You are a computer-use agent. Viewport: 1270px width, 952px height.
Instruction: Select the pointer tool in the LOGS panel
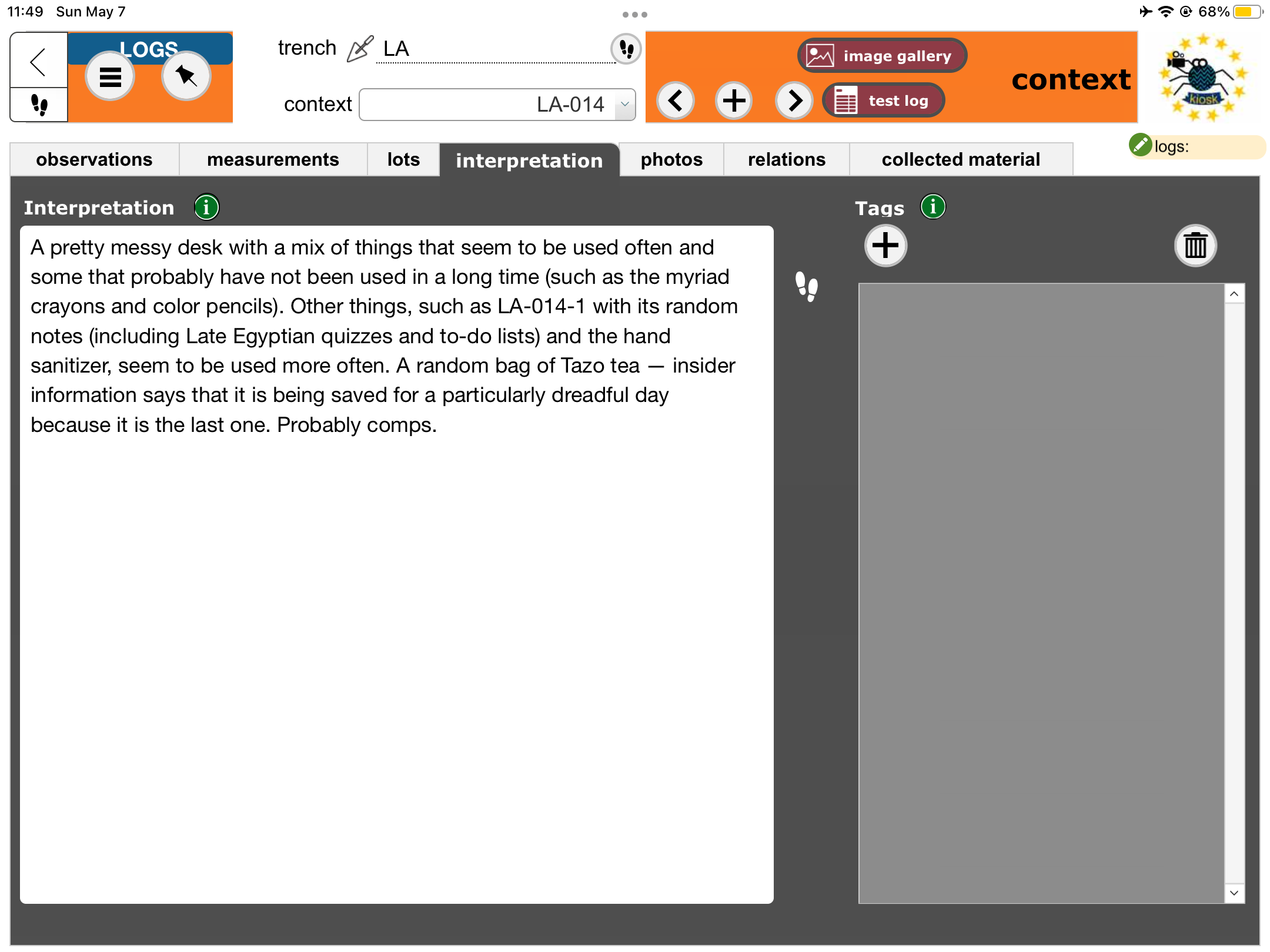tap(185, 75)
